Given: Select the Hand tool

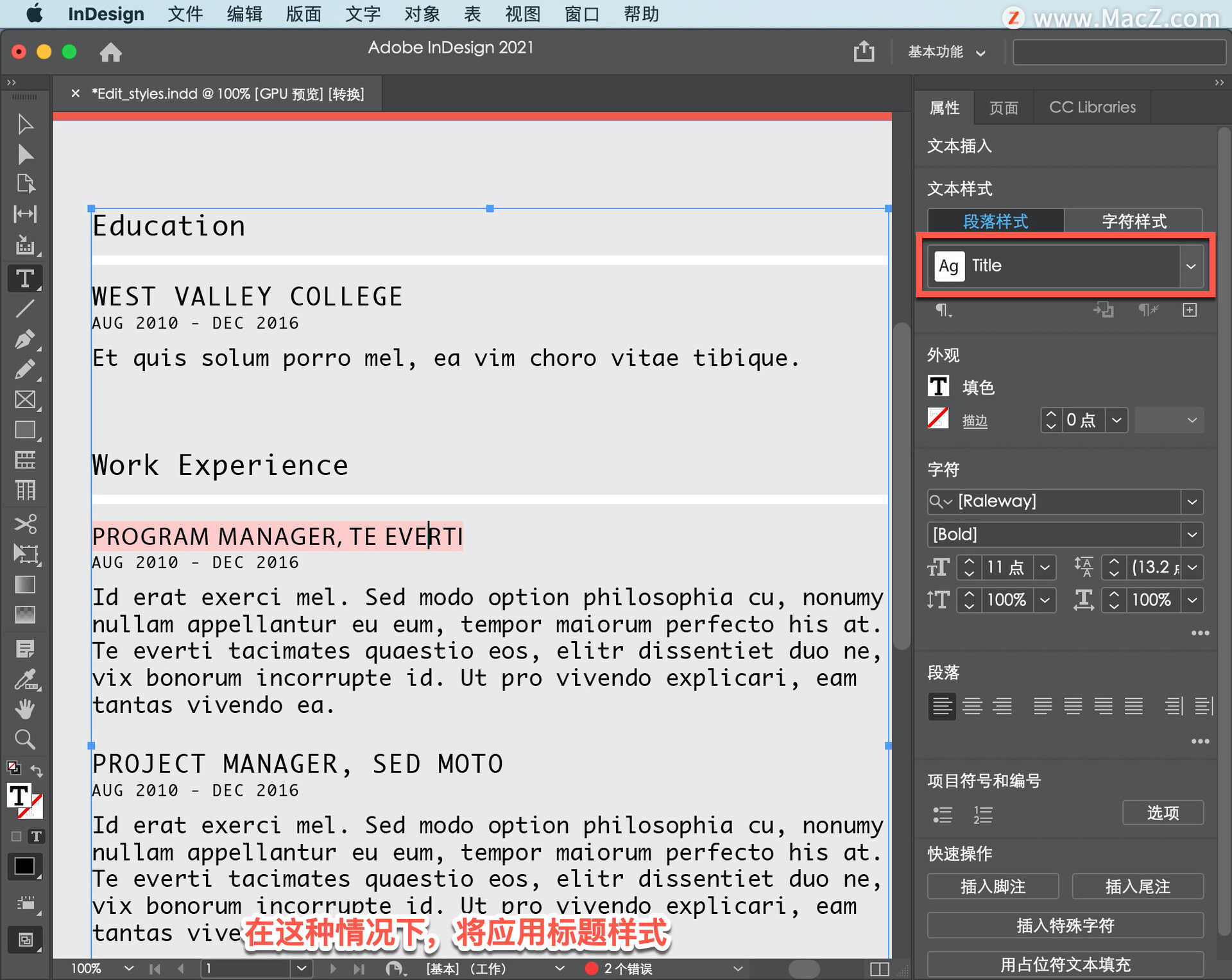Looking at the screenshot, I should click(25, 709).
